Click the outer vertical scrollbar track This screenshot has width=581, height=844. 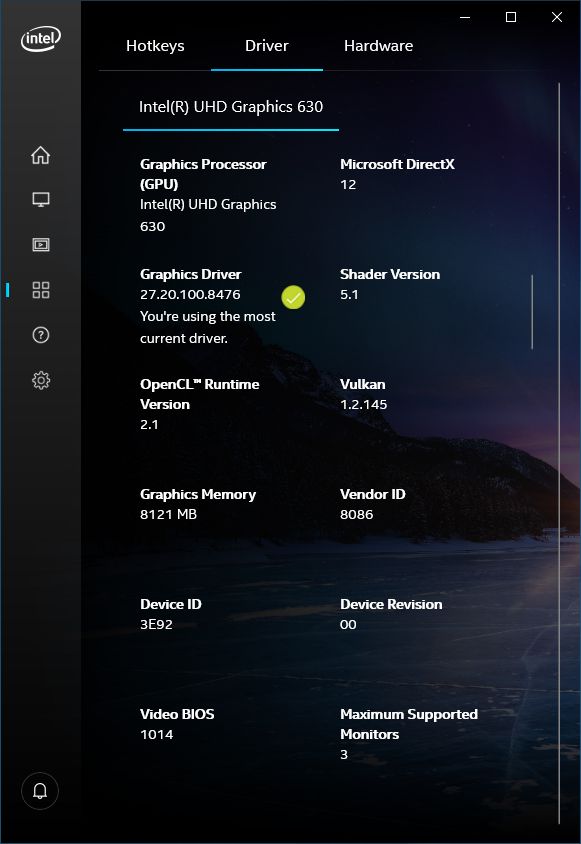pyautogui.click(x=559, y=452)
